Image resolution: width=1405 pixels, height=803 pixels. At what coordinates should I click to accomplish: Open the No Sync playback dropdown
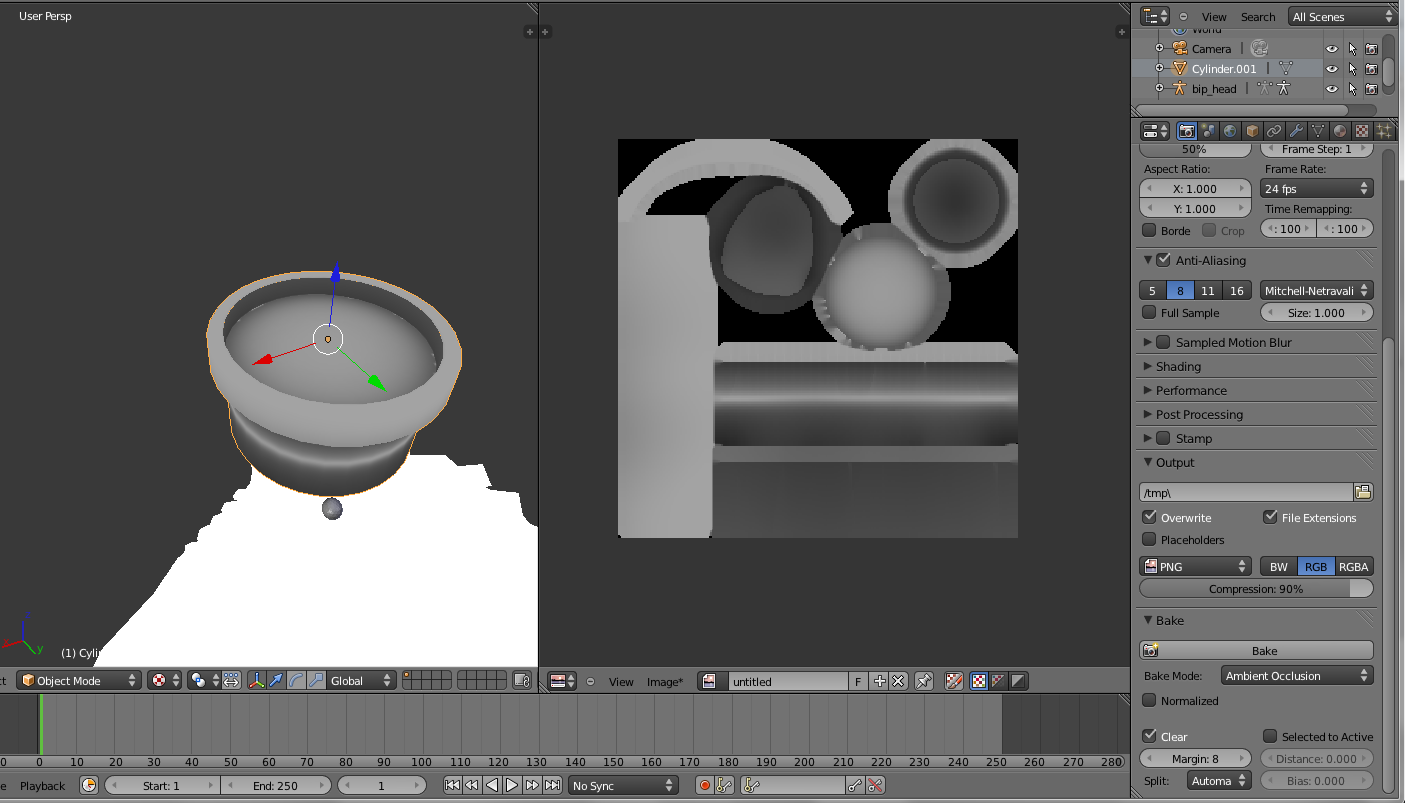(622, 785)
